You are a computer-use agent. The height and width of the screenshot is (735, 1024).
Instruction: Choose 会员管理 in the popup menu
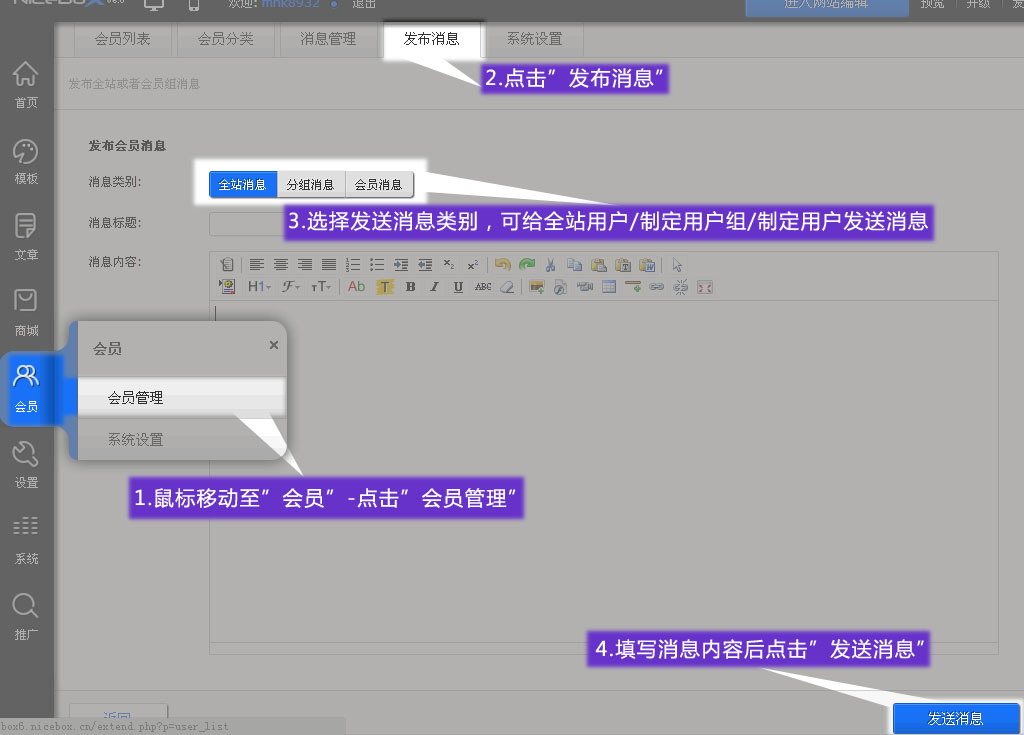pos(136,398)
